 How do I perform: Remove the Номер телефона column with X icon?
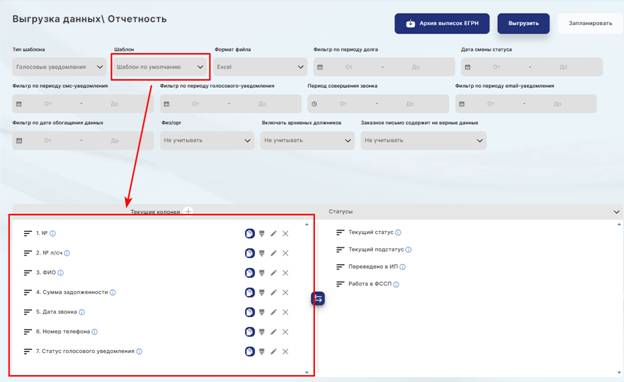(x=285, y=332)
